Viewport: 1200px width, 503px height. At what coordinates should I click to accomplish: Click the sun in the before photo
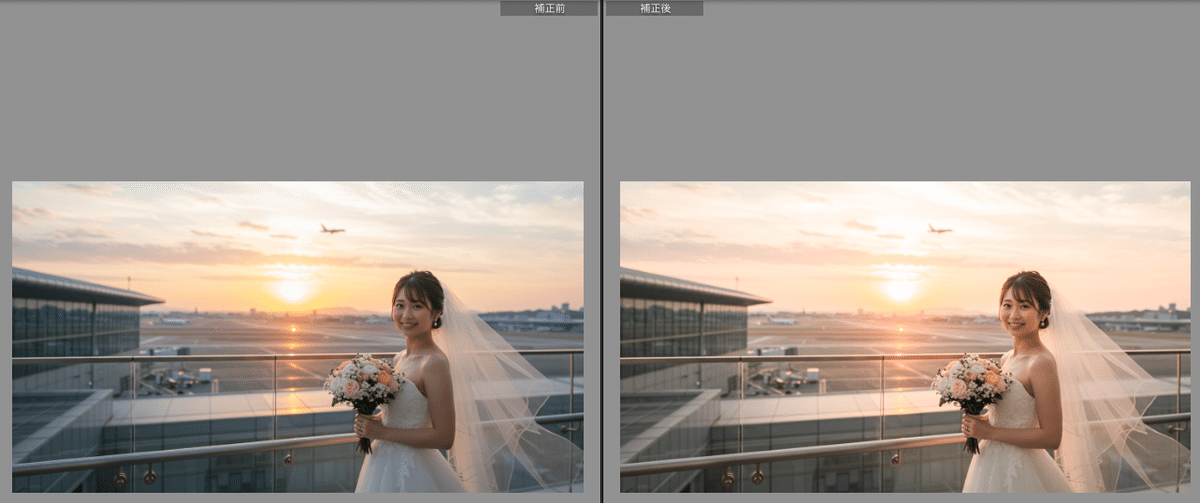[292, 290]
